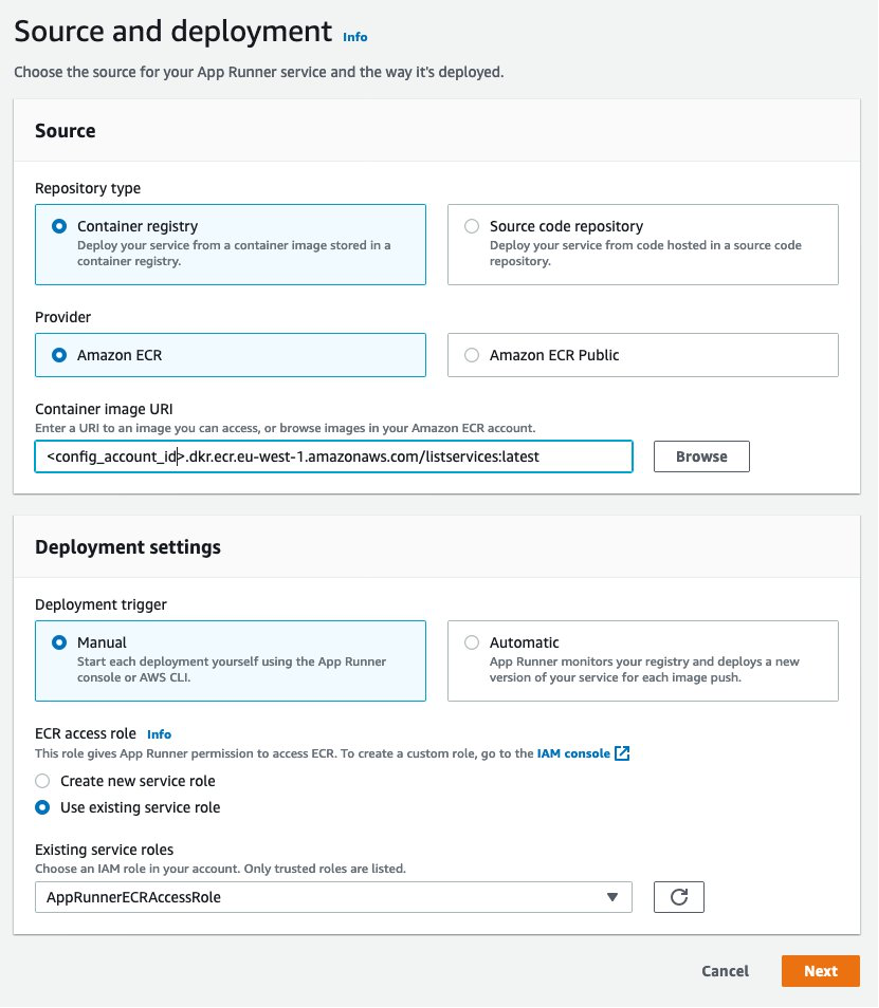Screen dimensions: 879x1008
Task: Choose Amazon ECR Public as the provider
Action: click(471, 354)
